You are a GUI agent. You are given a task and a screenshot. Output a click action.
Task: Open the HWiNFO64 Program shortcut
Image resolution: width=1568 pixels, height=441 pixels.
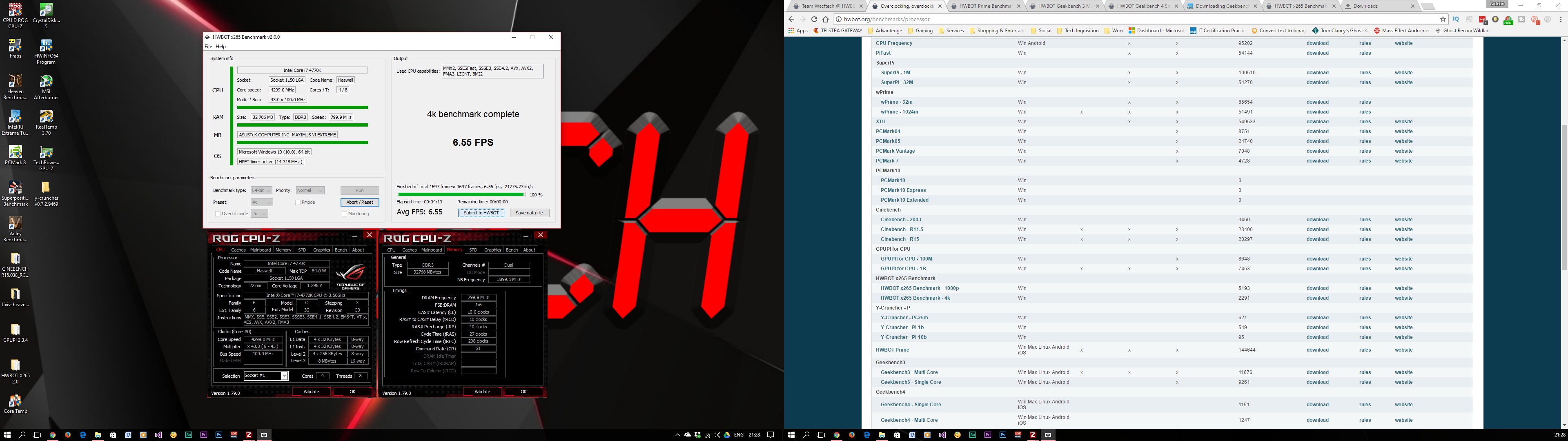[46, 52]
